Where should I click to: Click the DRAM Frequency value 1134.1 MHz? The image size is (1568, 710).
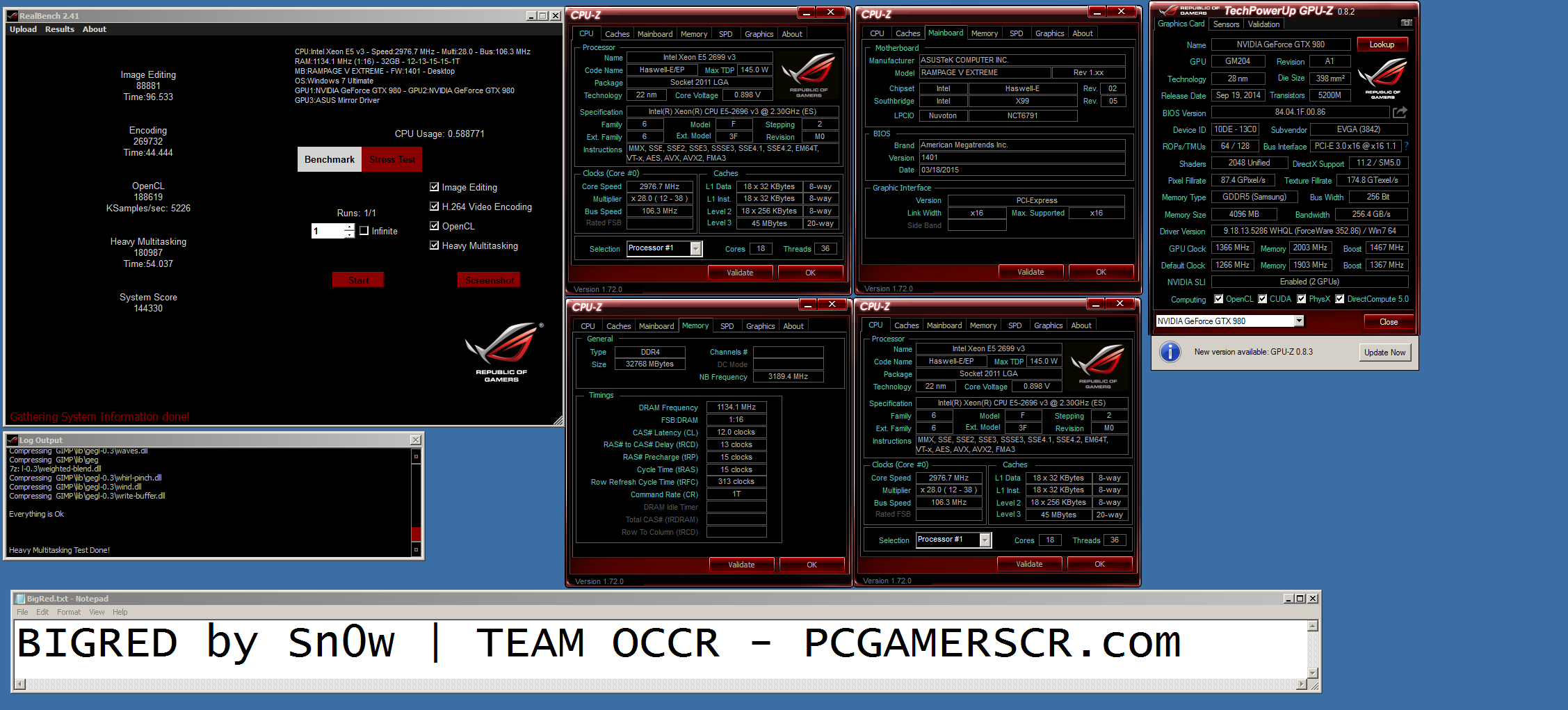[x=736, y=408]
